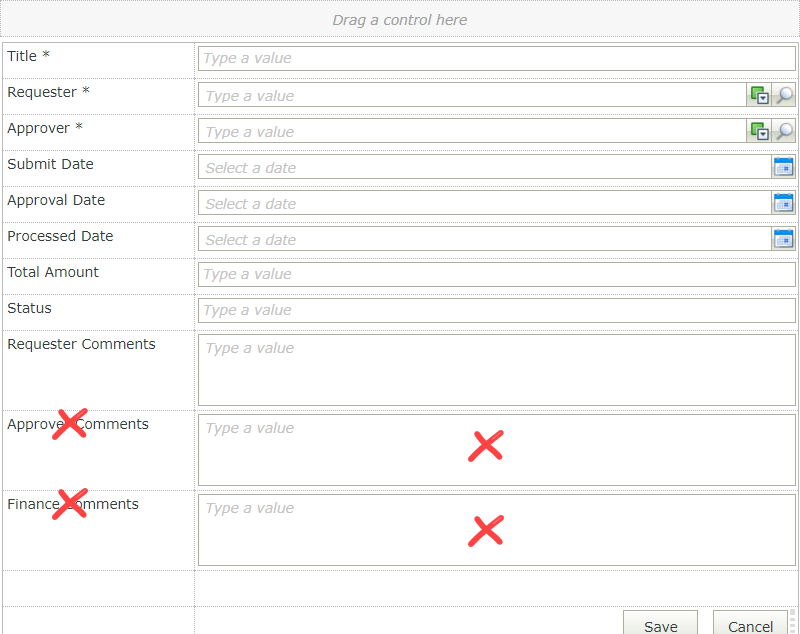Expand the Approver picker dropdown arrow
The image size is (800, 634).
point(765,135)
